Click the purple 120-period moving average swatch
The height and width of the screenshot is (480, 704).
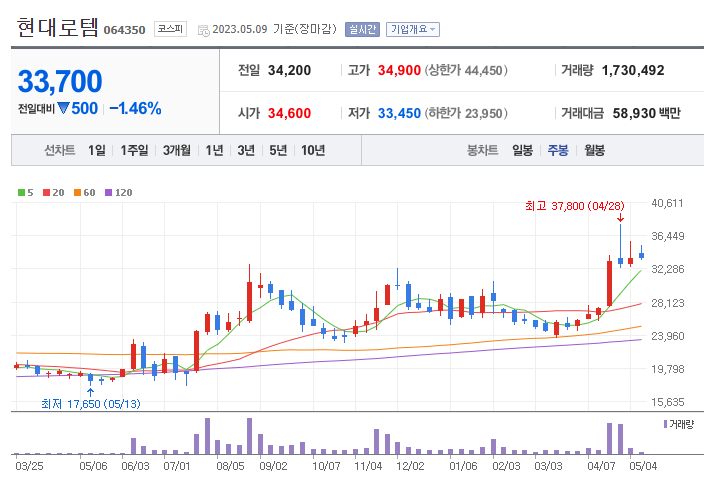108,193
